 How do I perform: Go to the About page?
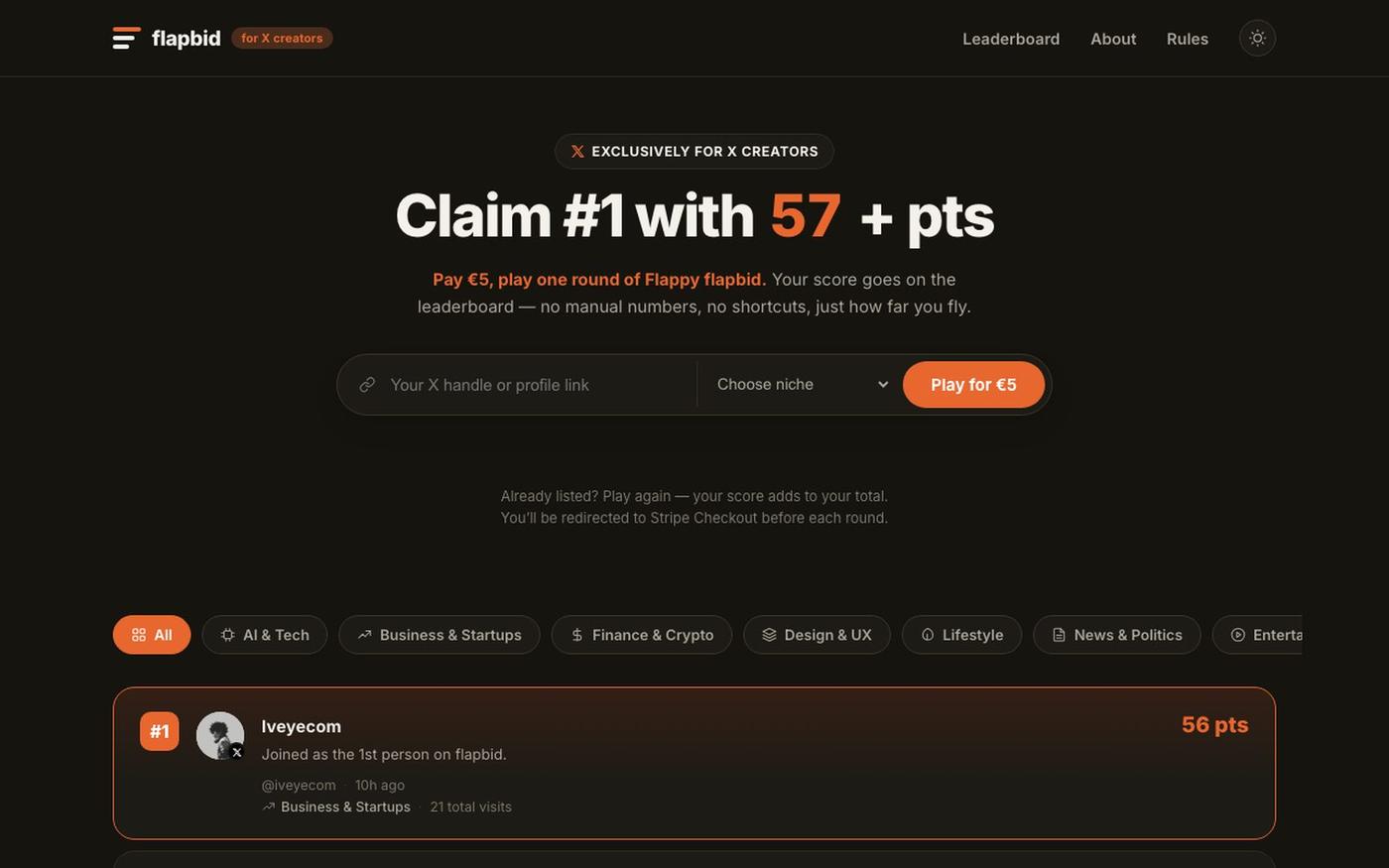[1113, 39]
